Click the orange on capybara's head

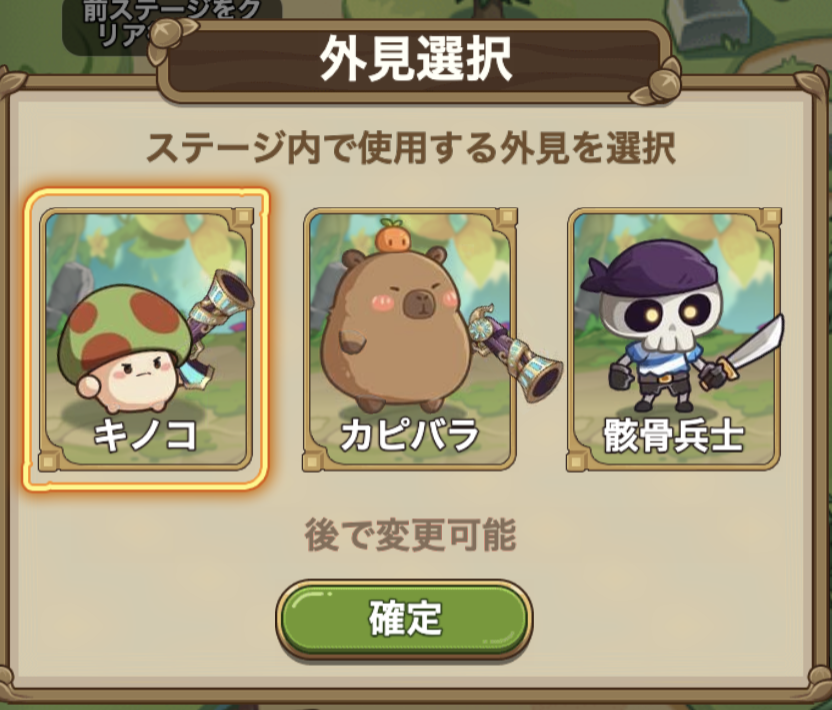click(393, 235)
